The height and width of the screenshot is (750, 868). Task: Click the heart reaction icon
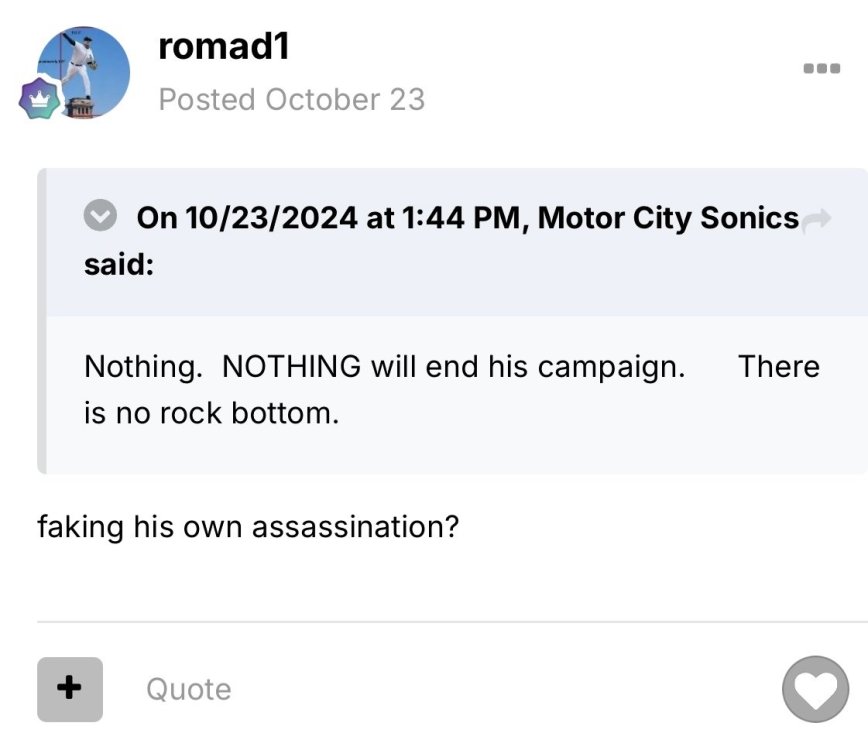click(815, 689)
